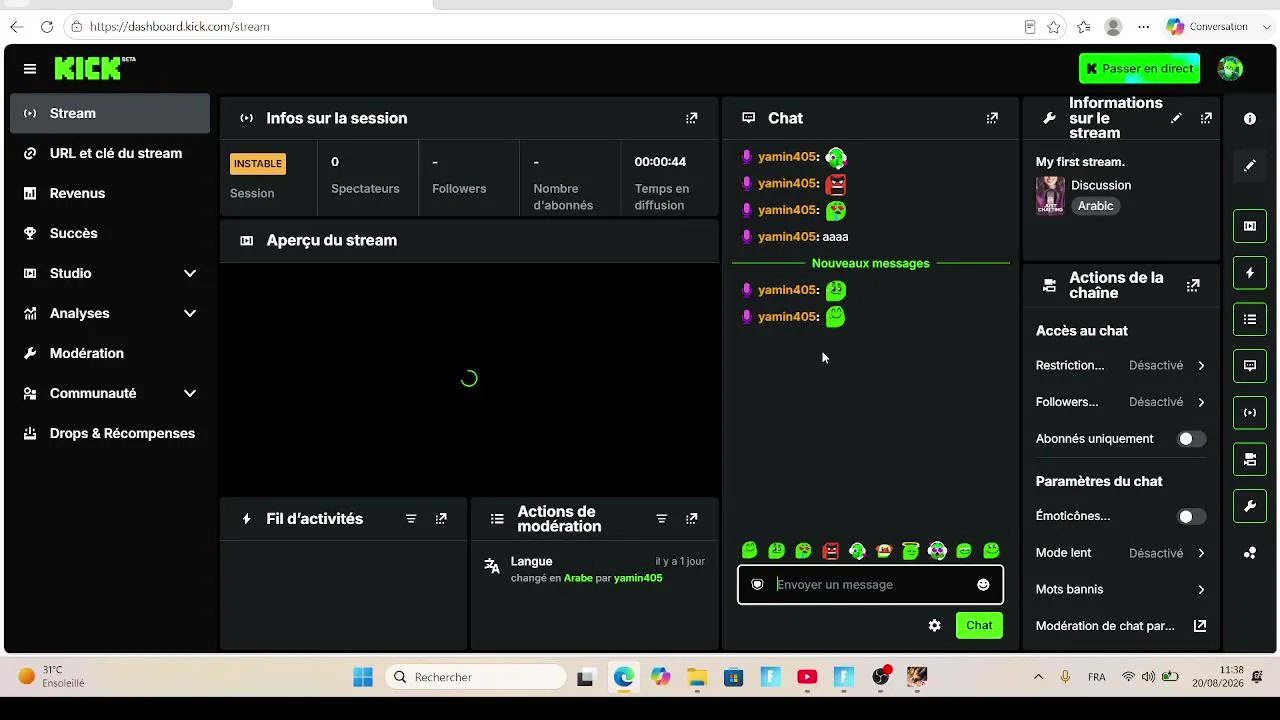This screenshot has height=720, width=1280.
Task: Toggle stream information wrench widget in the right rail
Action: 1250,507
